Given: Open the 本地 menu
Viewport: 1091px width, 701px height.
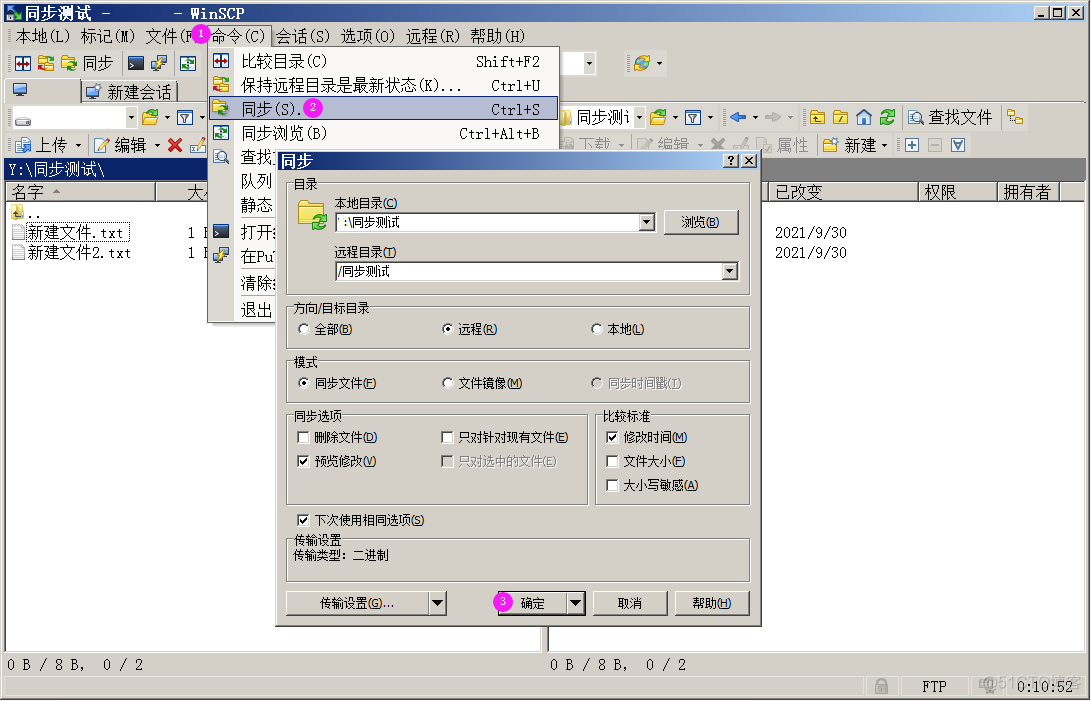Looking at the screenshot, I should [42, 36].
